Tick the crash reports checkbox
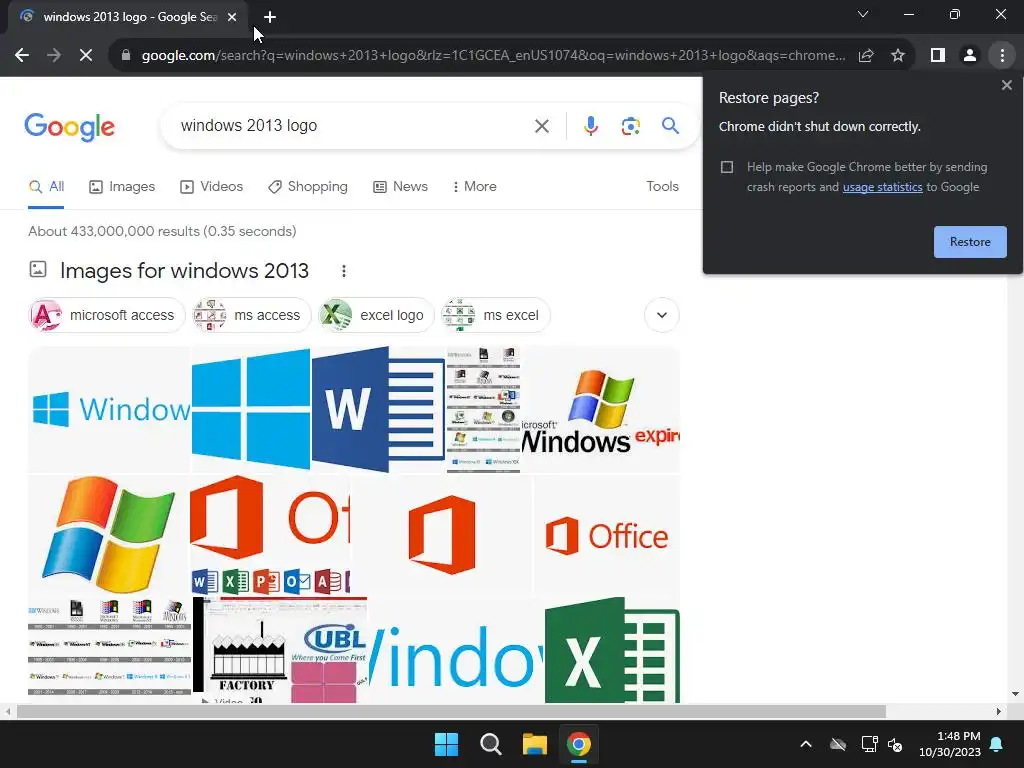This screenshot has height=768, width=1024. click(x=727, y=167)
